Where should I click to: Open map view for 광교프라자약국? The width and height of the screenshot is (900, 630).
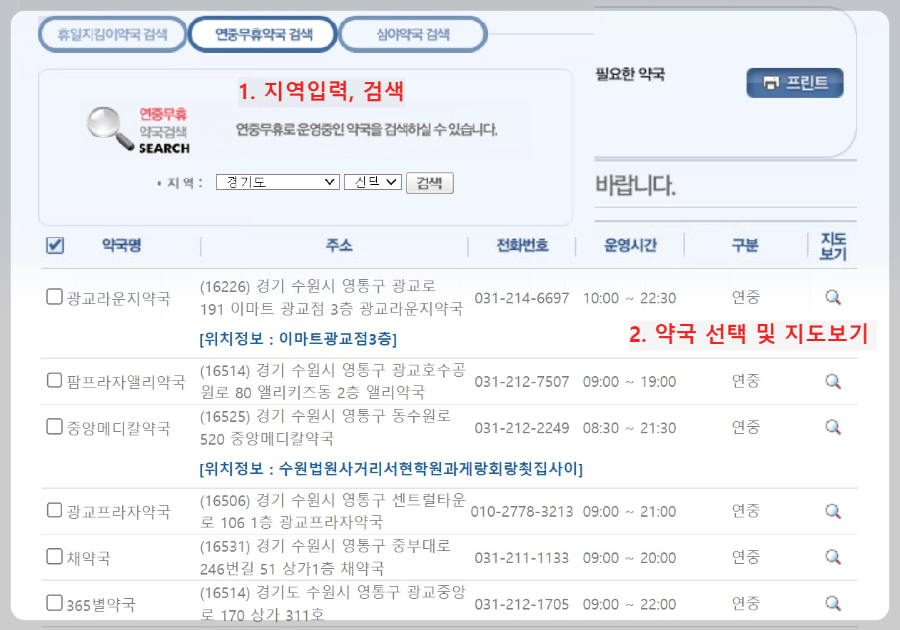pyautogui.click(x=833, y=511)
